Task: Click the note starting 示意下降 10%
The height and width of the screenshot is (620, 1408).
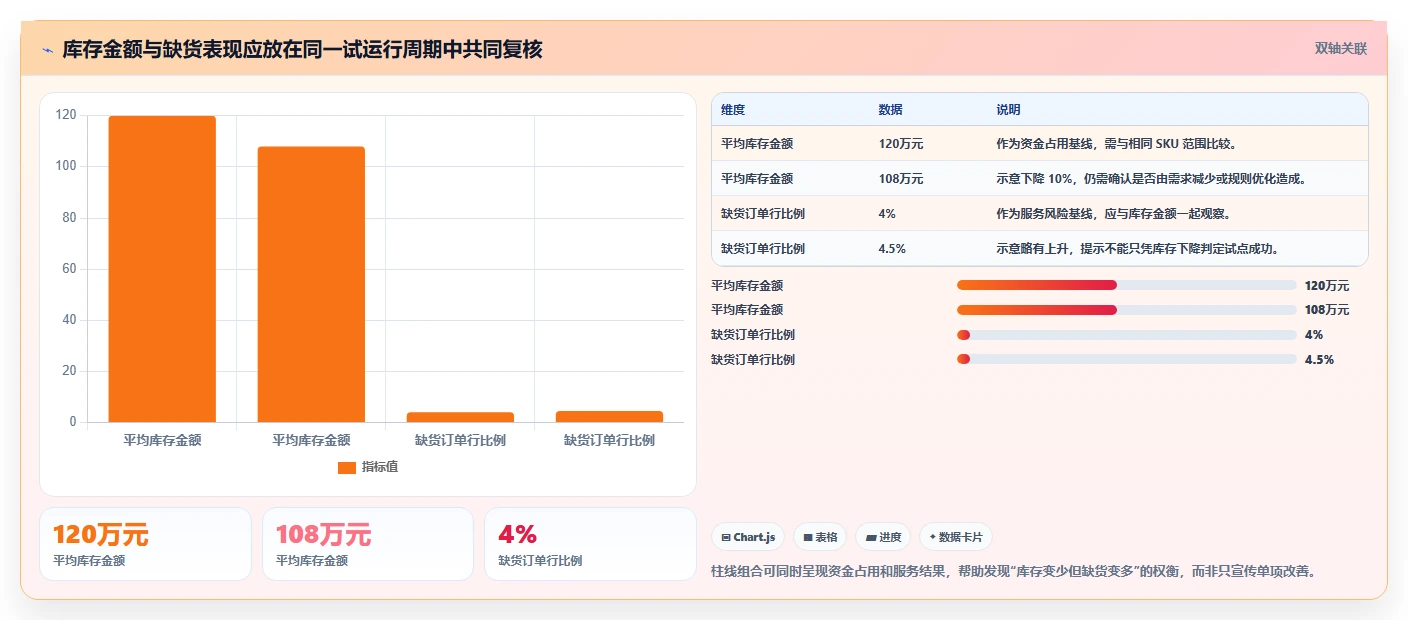Action: pyautogui.click(x=1151, y=179)
